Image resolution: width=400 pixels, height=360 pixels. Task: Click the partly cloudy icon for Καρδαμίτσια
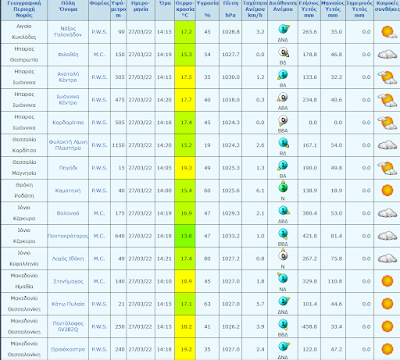tap(387, 123)
